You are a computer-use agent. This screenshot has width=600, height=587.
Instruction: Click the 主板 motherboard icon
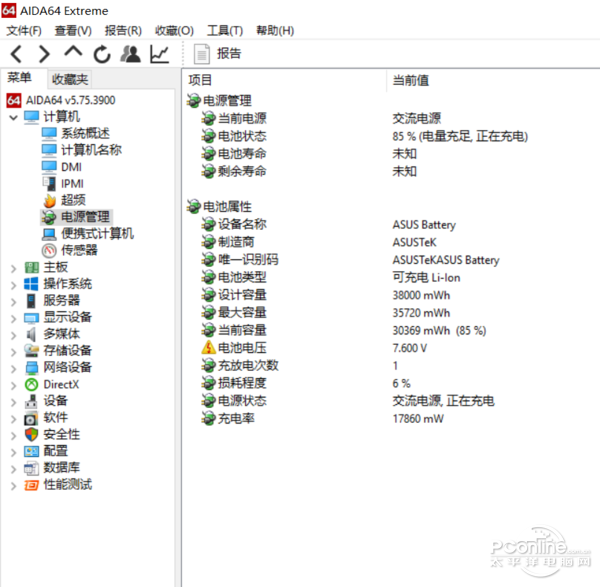tap(31, 267)
